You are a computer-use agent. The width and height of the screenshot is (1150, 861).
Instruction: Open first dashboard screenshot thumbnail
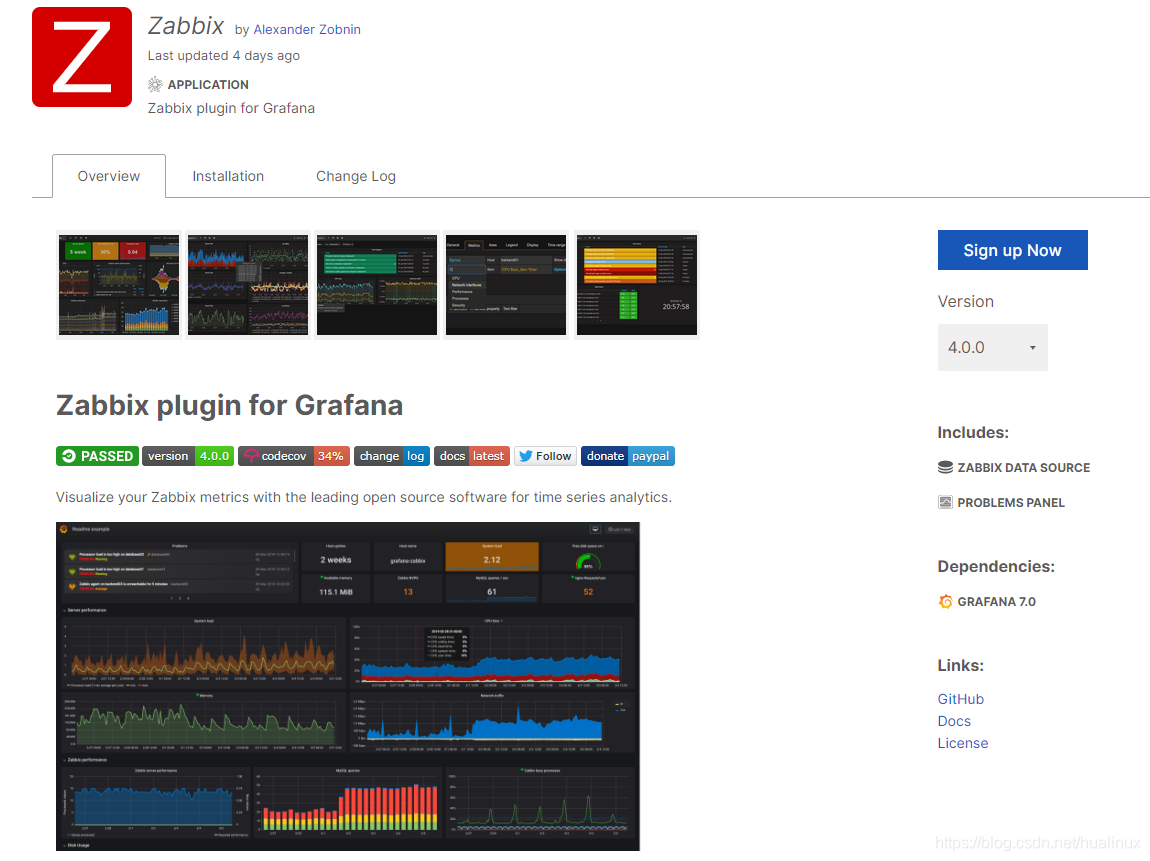pyautogui.click(x=119, y=285)
